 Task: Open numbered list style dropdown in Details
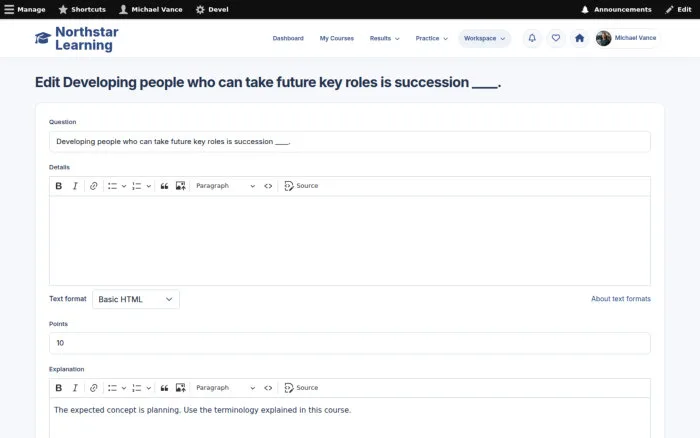149,186
